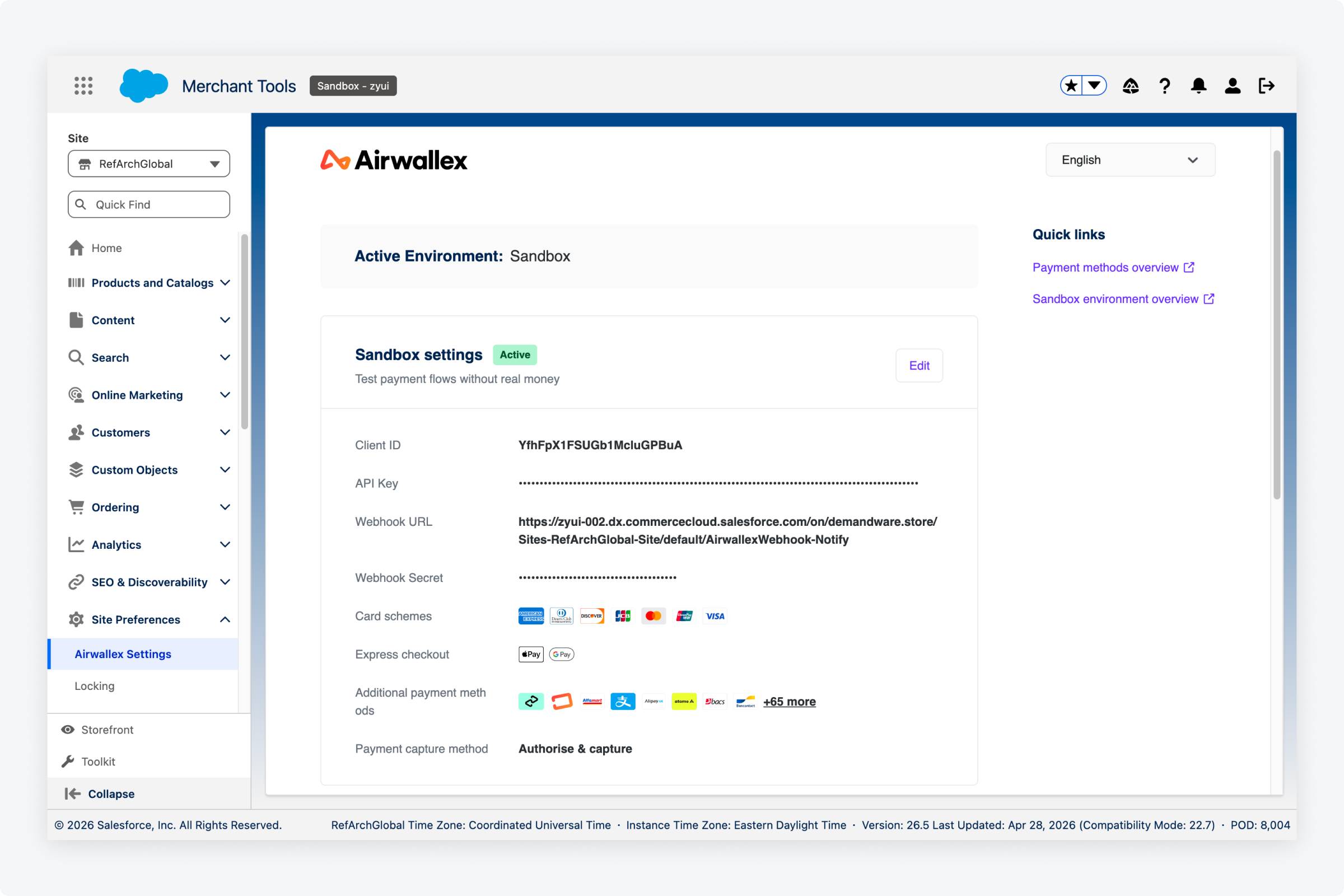
Task: Expand the Analytics chevron
Action: [225, 544]
